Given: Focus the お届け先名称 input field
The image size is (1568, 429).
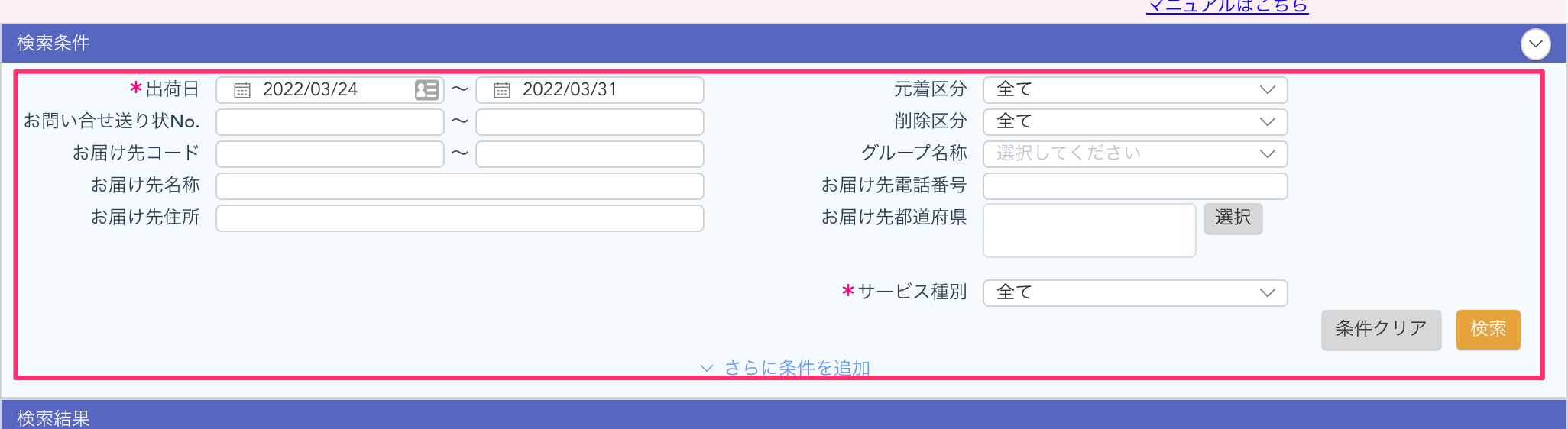Looking at the screenshot, I should tap(459, 186).
